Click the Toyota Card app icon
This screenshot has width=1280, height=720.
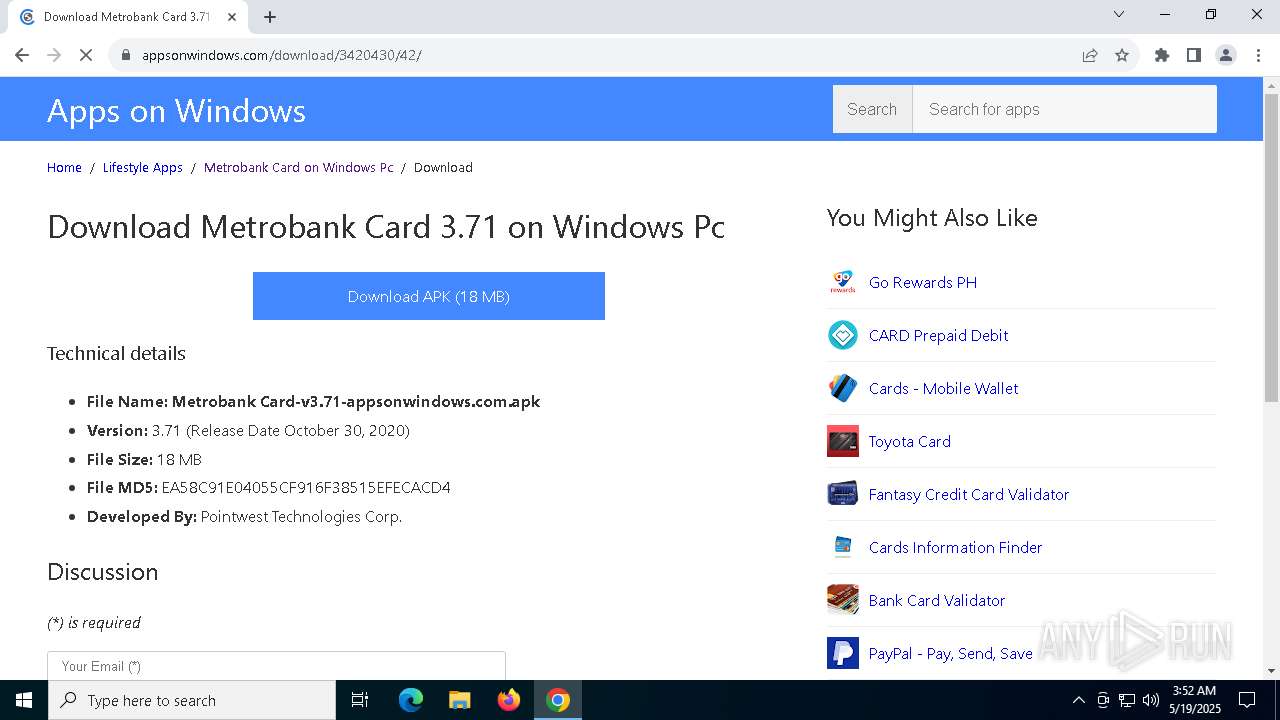pos(843,441)
